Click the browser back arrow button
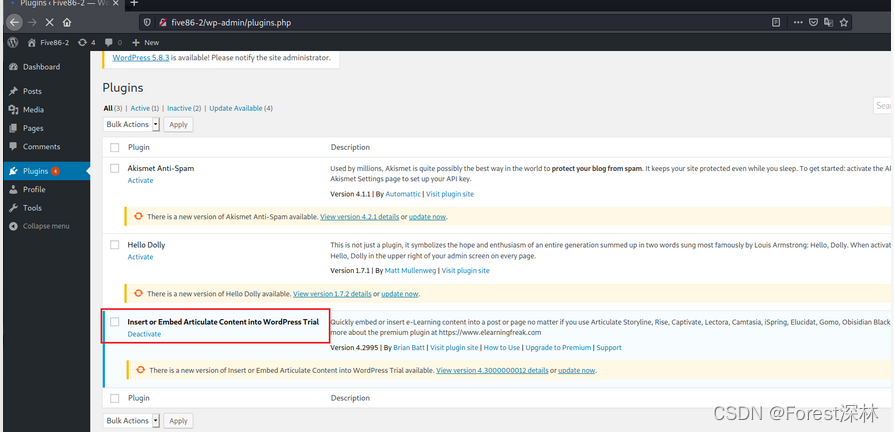Viewport: 894px width, 432px height. pyautogui.click(x=15, y=23)
